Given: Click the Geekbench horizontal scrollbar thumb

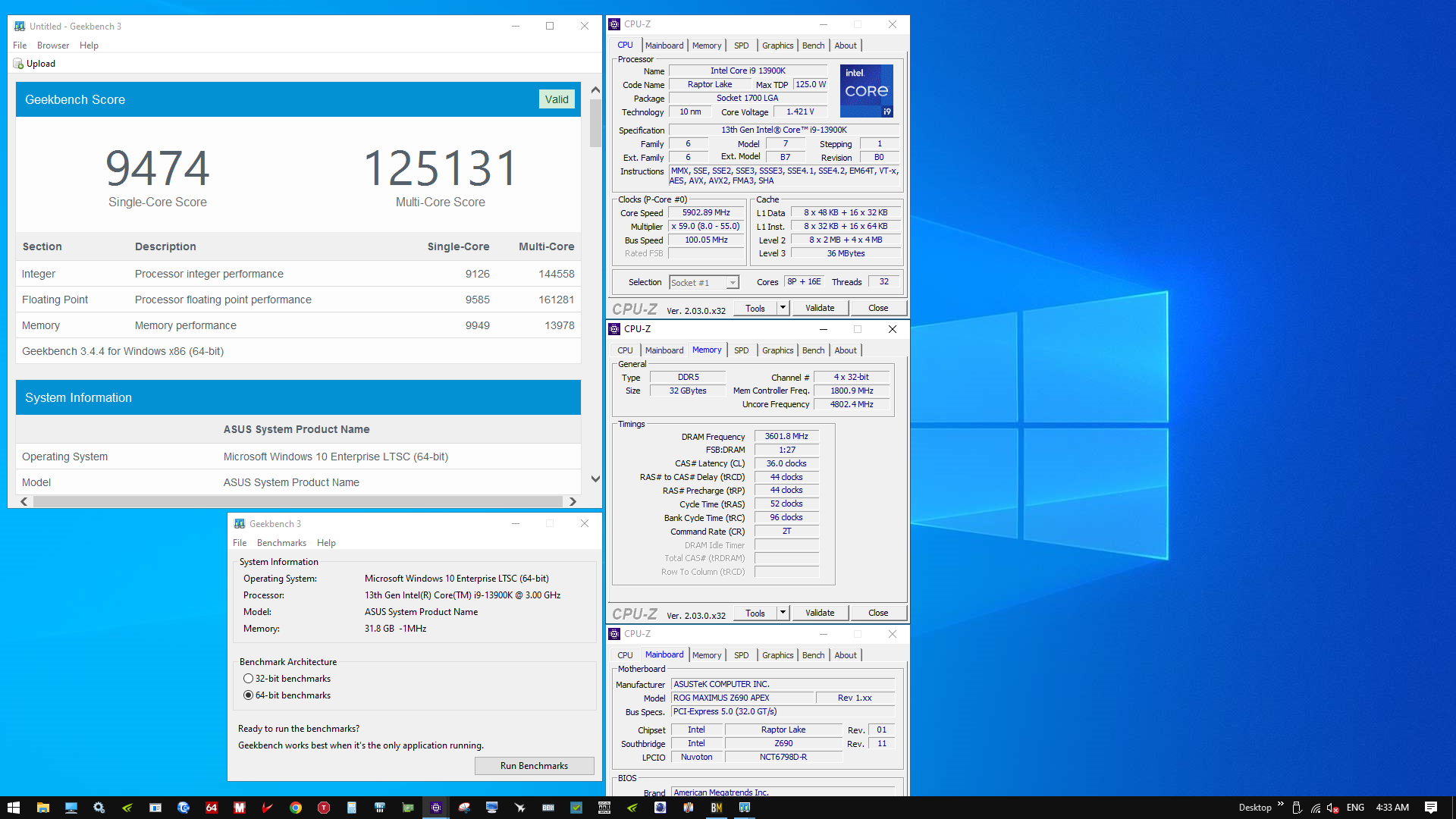Looking at the screenshot, I should [297, 502].
